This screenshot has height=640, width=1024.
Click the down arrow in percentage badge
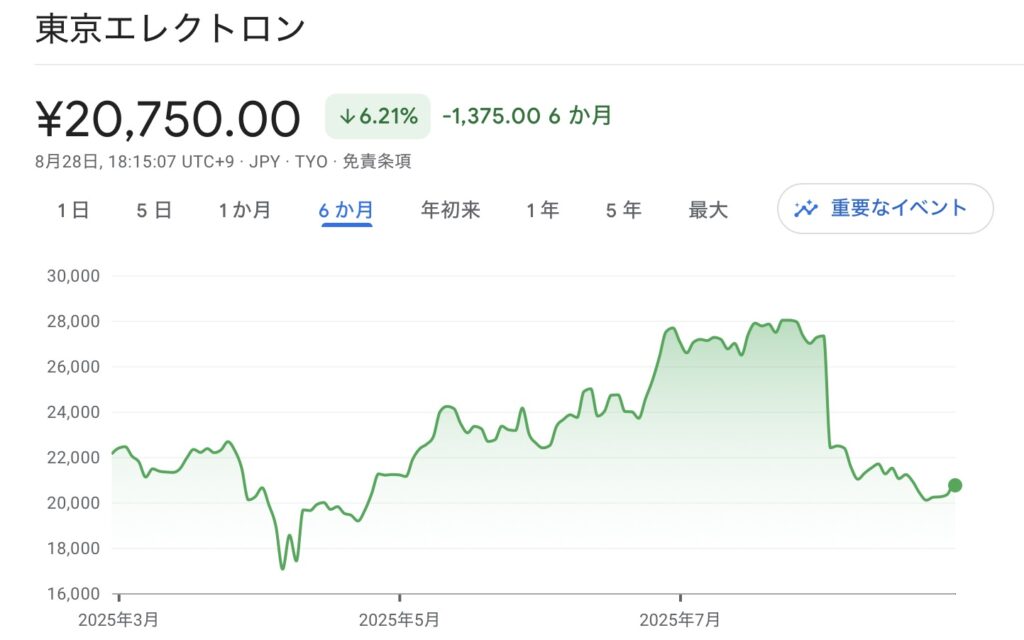click(x=347, y=117)
